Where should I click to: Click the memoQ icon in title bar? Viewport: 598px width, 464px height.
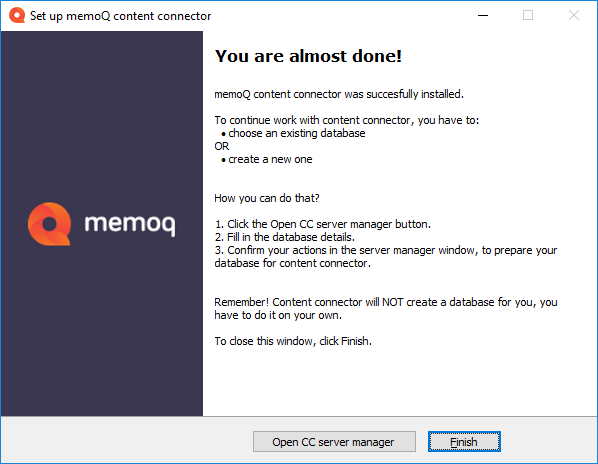pos(17,15)
